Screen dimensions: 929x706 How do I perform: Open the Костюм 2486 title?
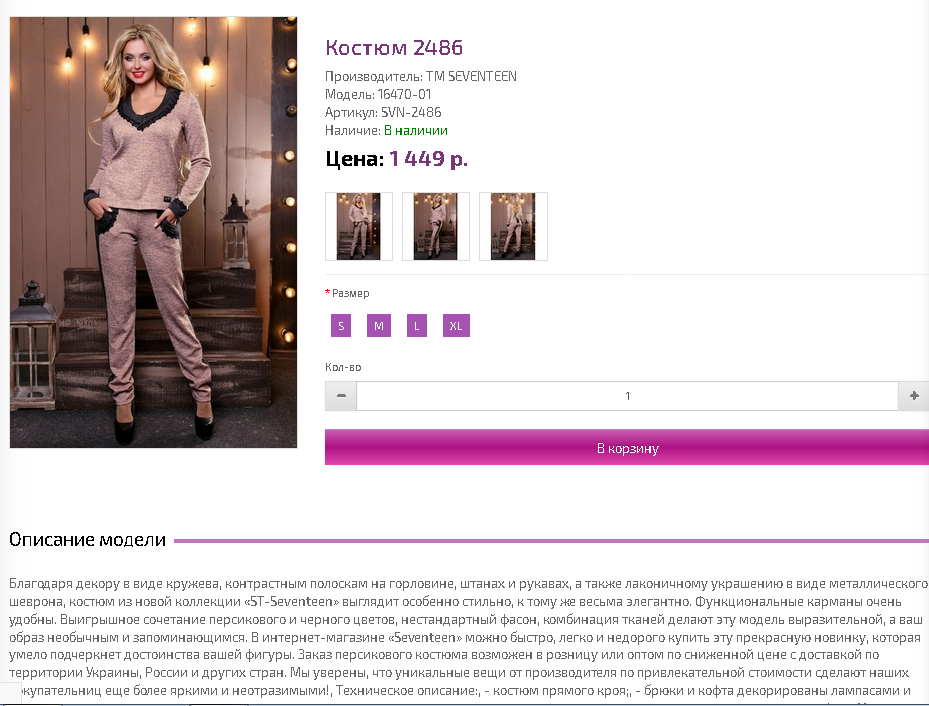[x=394, y=47]
